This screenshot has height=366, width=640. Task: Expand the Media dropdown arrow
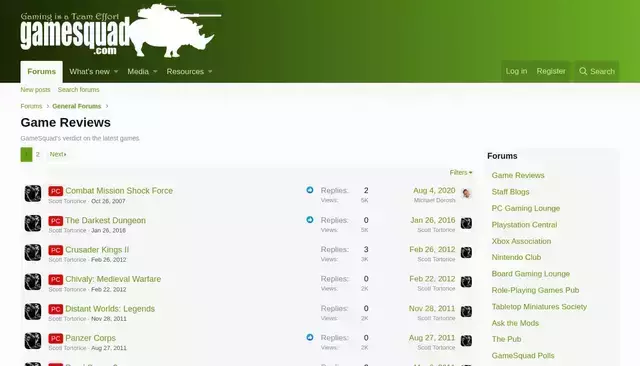point(155,72)
